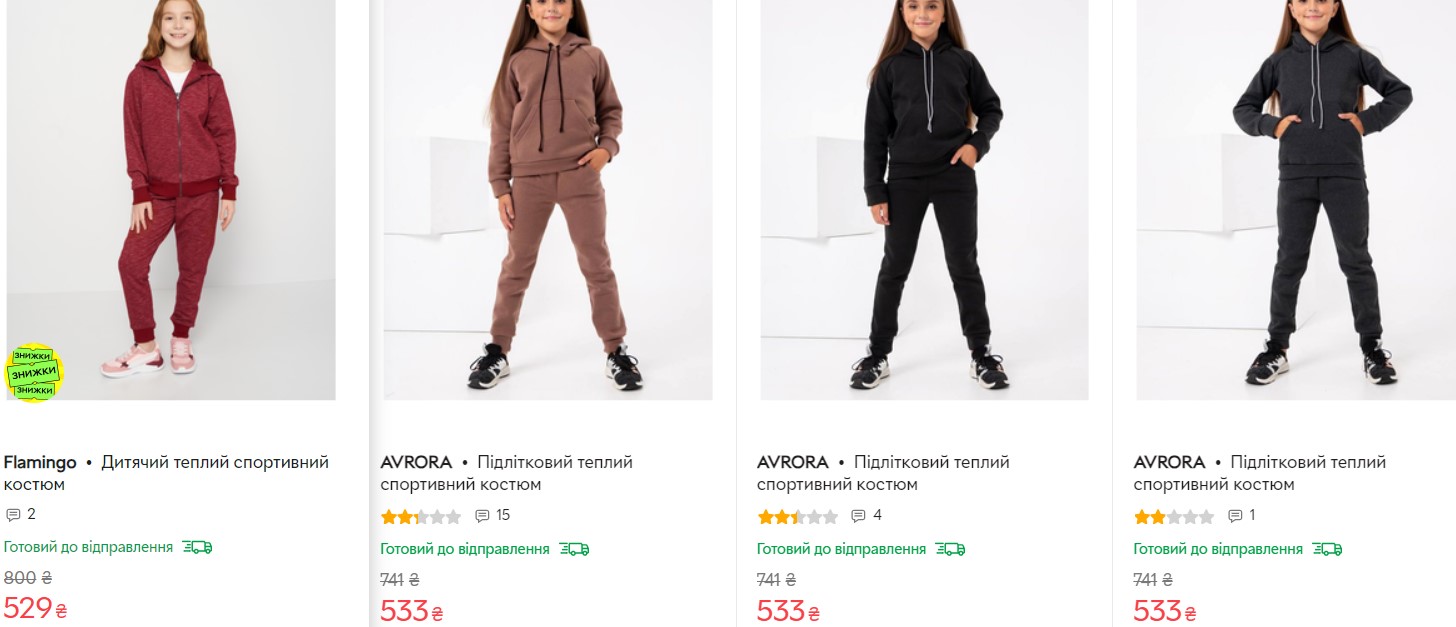The height and width of the screenshot is (627, 1456).
Task: Open the black AVRORA suit title link
Action: (x=883, y=473)
